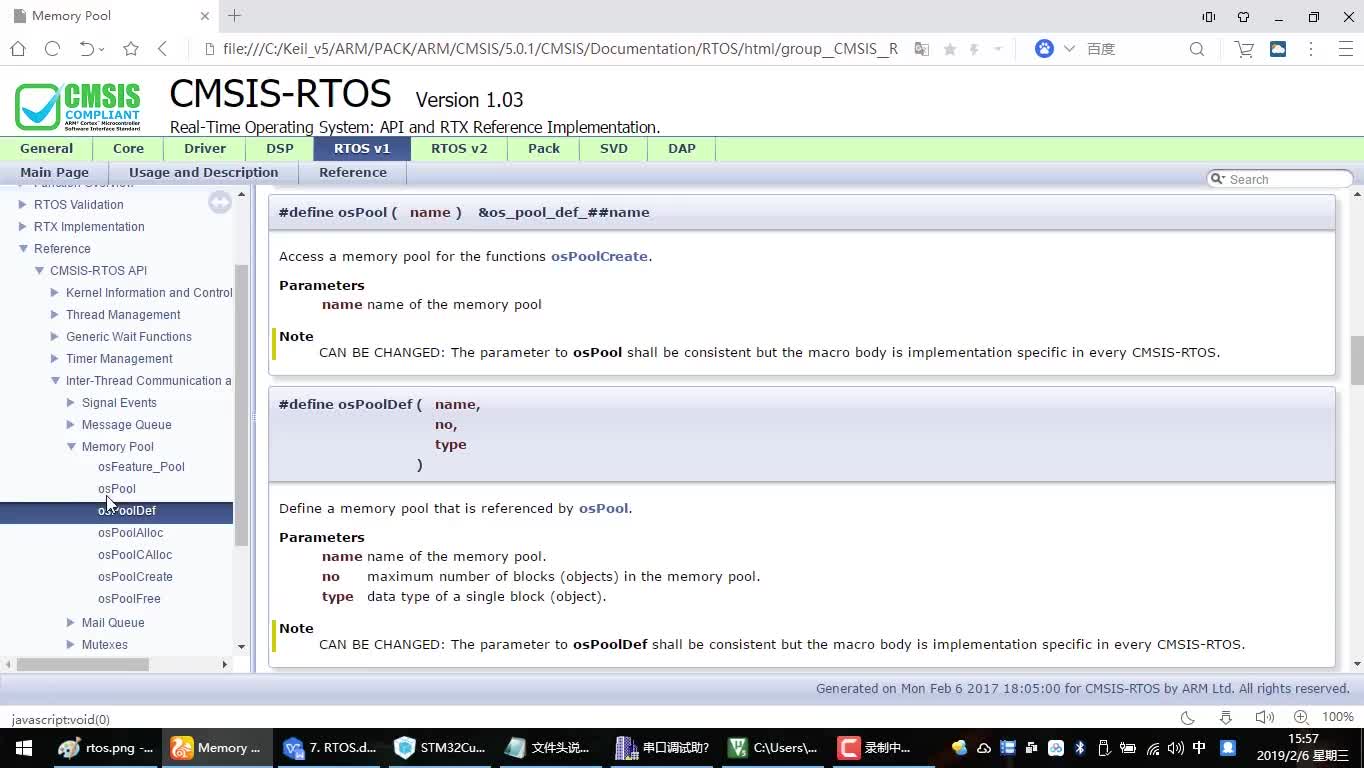Switch to the Driver tab
The image size is (1364, 768).
point(205,148)
